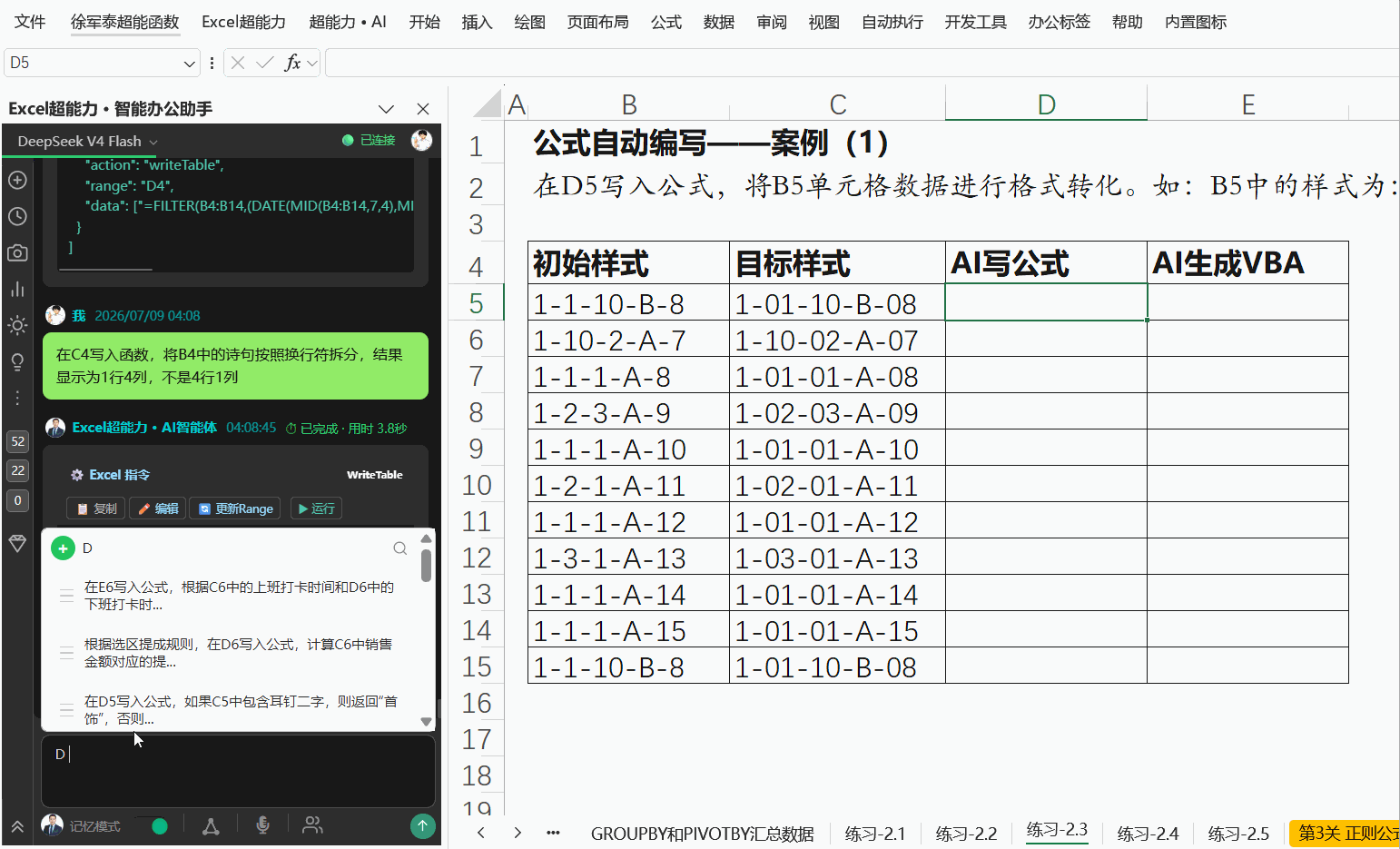This screenshot has height=849, width=1400.
Task: Collapse task pane using chevron-down in panel header
Action: coord(386,109)
